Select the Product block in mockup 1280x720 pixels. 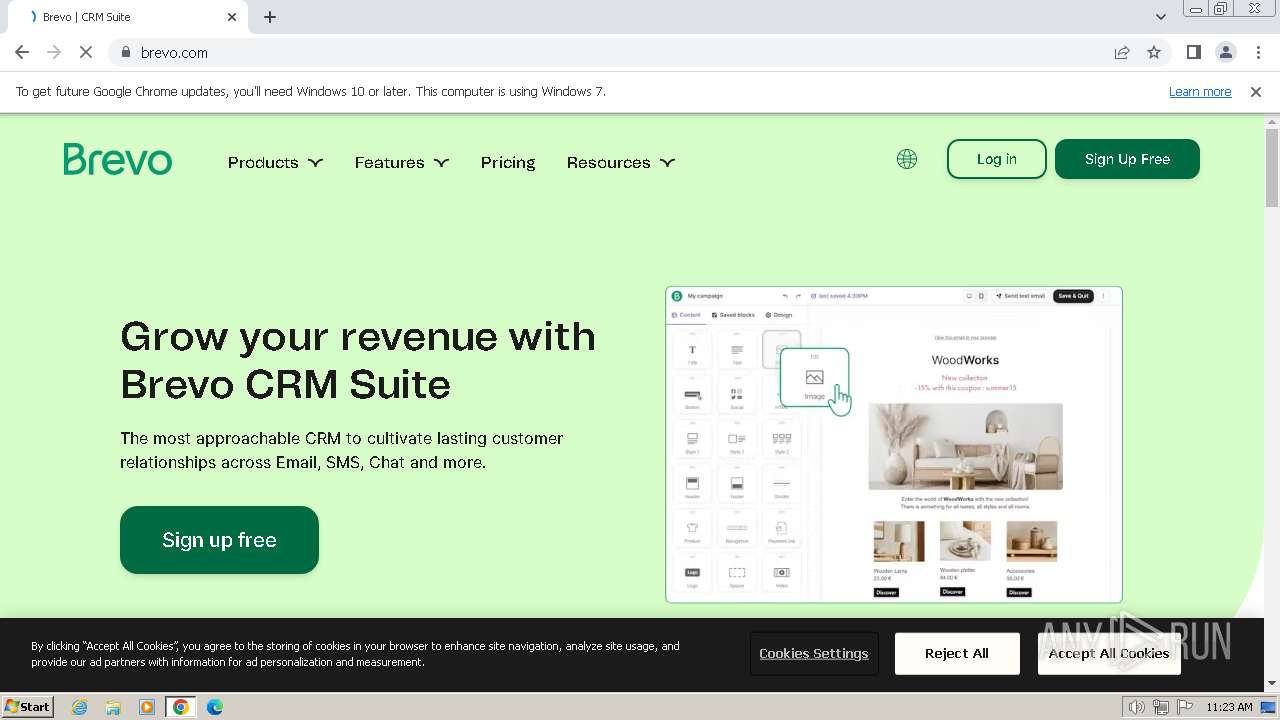[692, 530]
